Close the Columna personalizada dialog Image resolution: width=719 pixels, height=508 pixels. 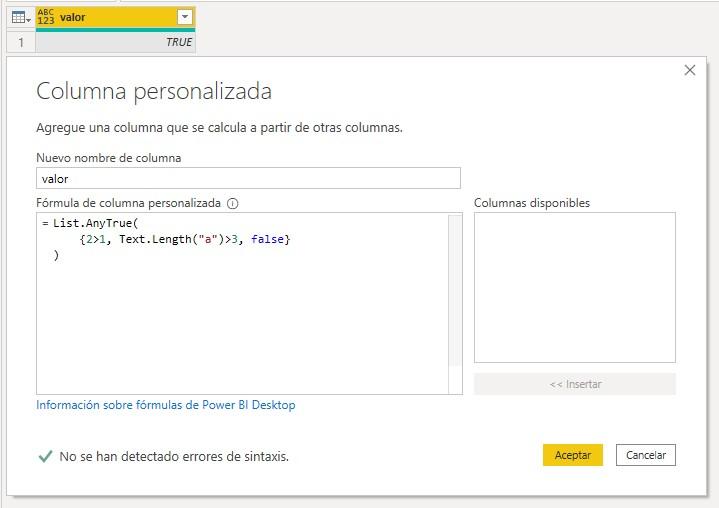click(x=689, y=70)
